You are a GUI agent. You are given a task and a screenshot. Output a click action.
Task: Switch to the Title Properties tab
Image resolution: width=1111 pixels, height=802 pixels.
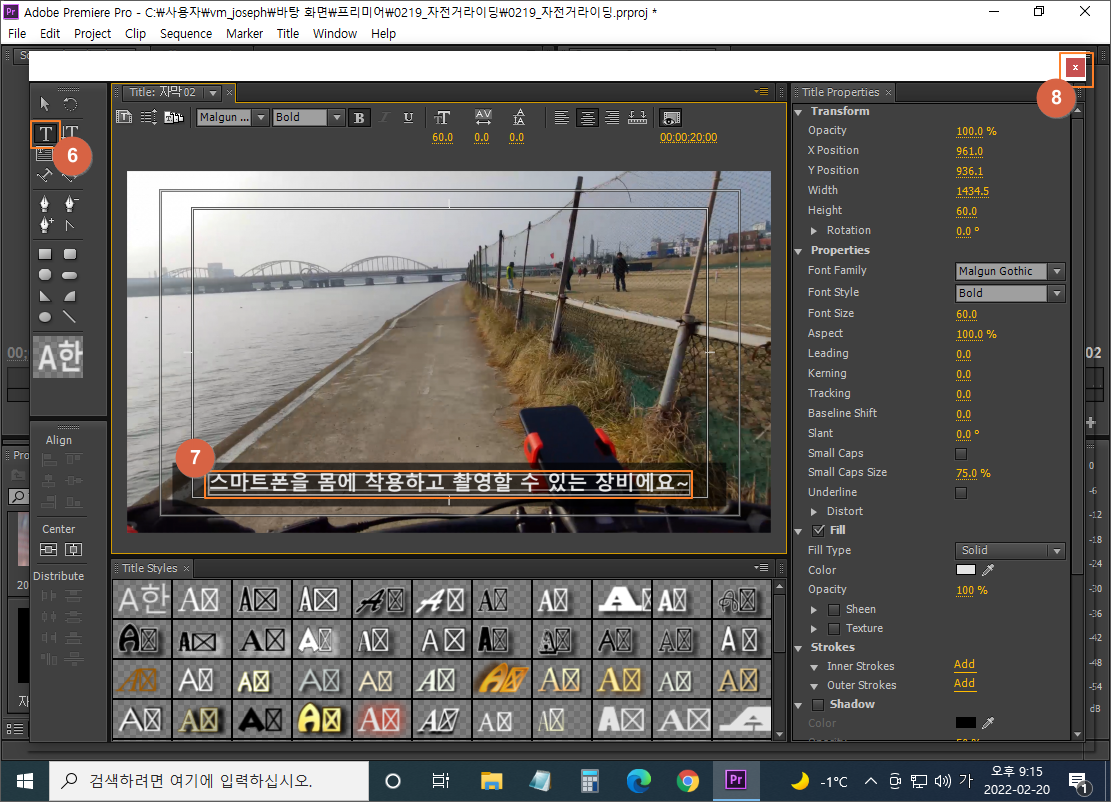(840, 92)
